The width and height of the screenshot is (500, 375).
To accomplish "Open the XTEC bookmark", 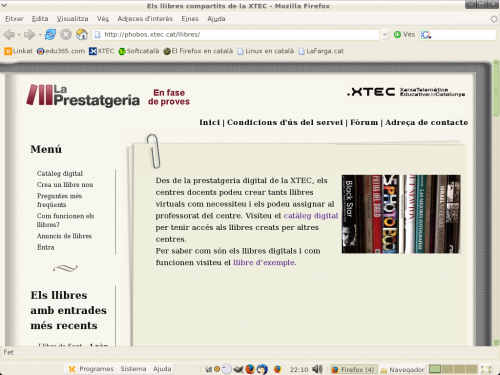I will pyautogui.click(x=102, y=51).
